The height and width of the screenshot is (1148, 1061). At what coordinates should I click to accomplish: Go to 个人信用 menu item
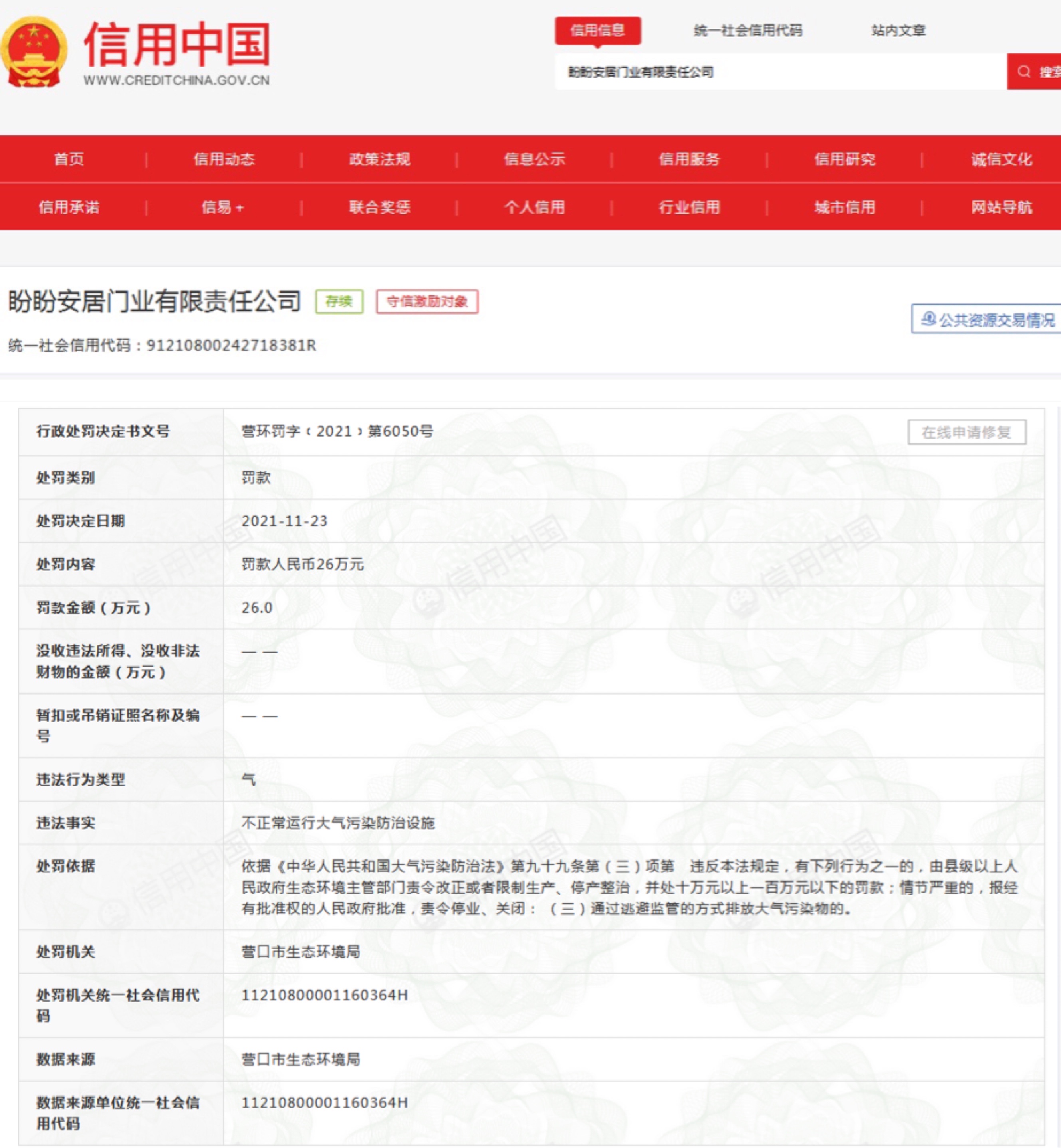tap(535, 207)
